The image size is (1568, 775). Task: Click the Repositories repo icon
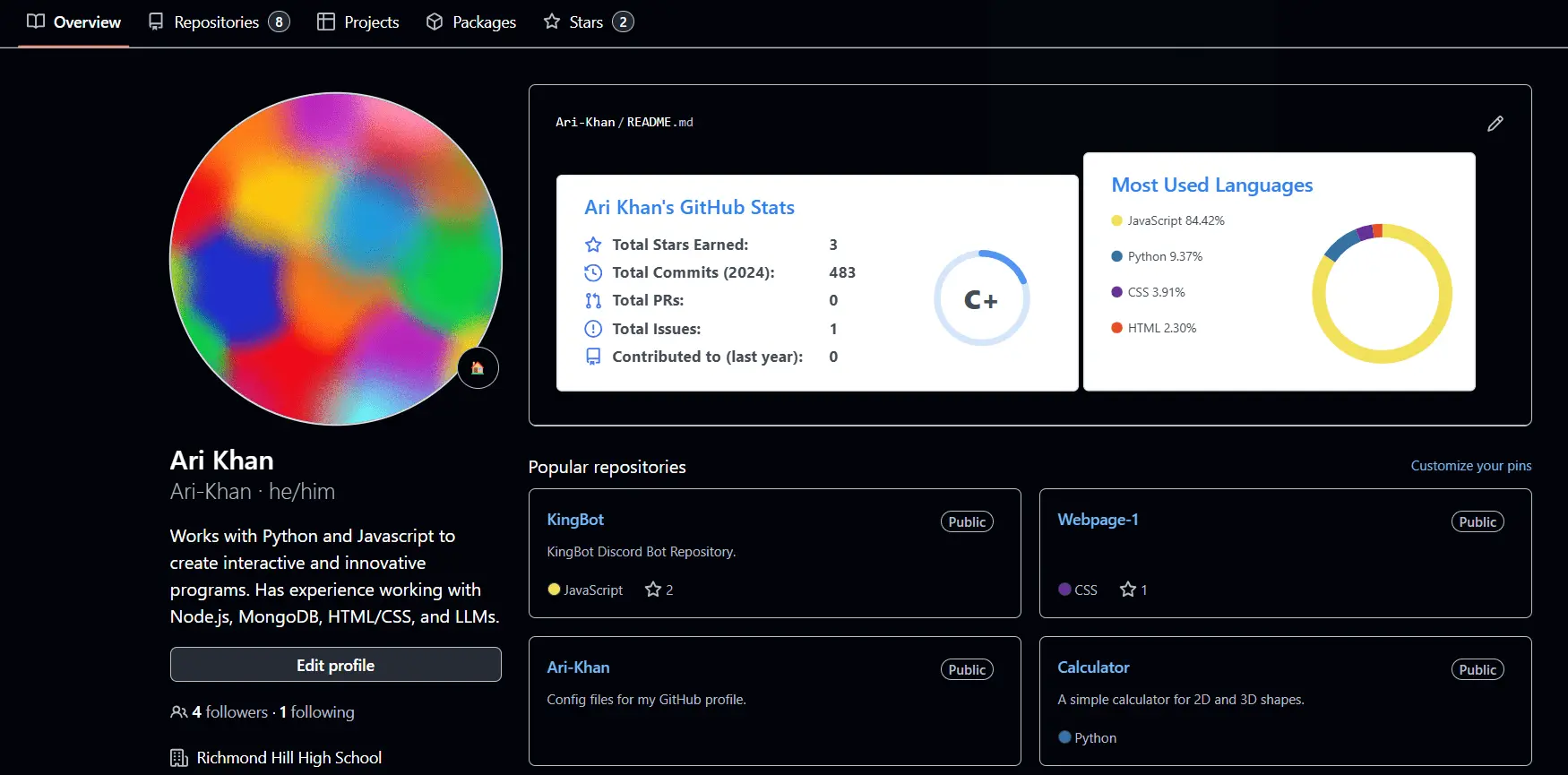click(x=156, y=22)
